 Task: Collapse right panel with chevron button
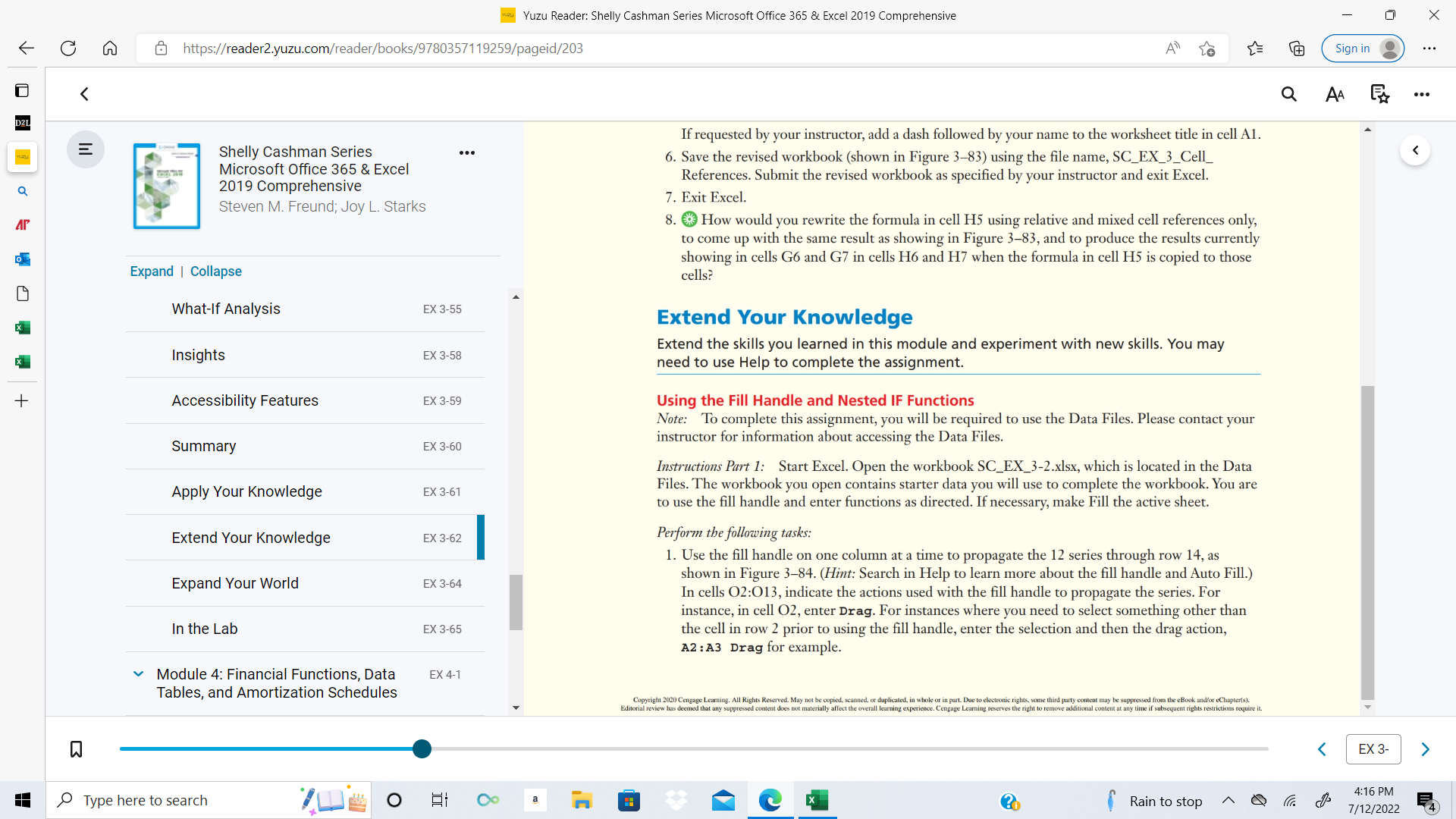(1415, 150)
